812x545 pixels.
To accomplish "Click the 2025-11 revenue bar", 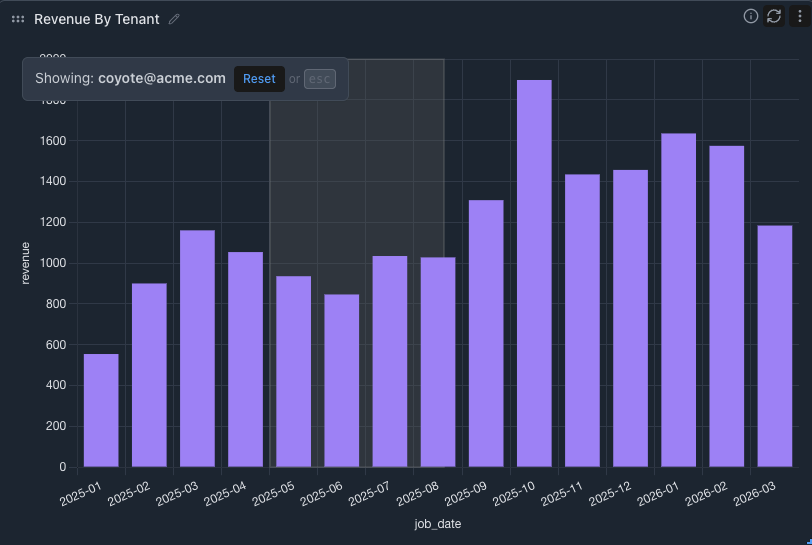I will tap(582, 320).
